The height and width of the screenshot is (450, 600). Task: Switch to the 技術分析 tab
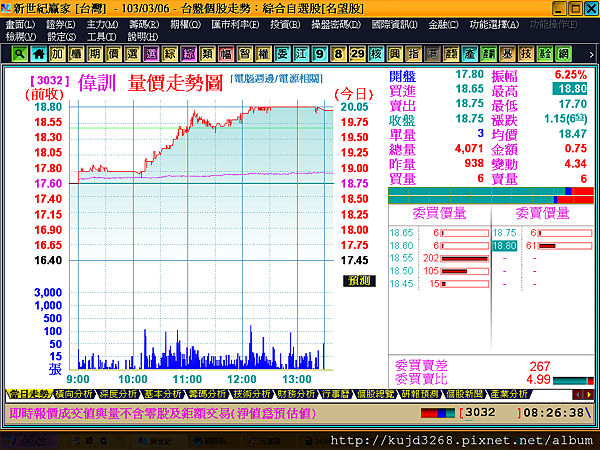click(x=252, y=394)
